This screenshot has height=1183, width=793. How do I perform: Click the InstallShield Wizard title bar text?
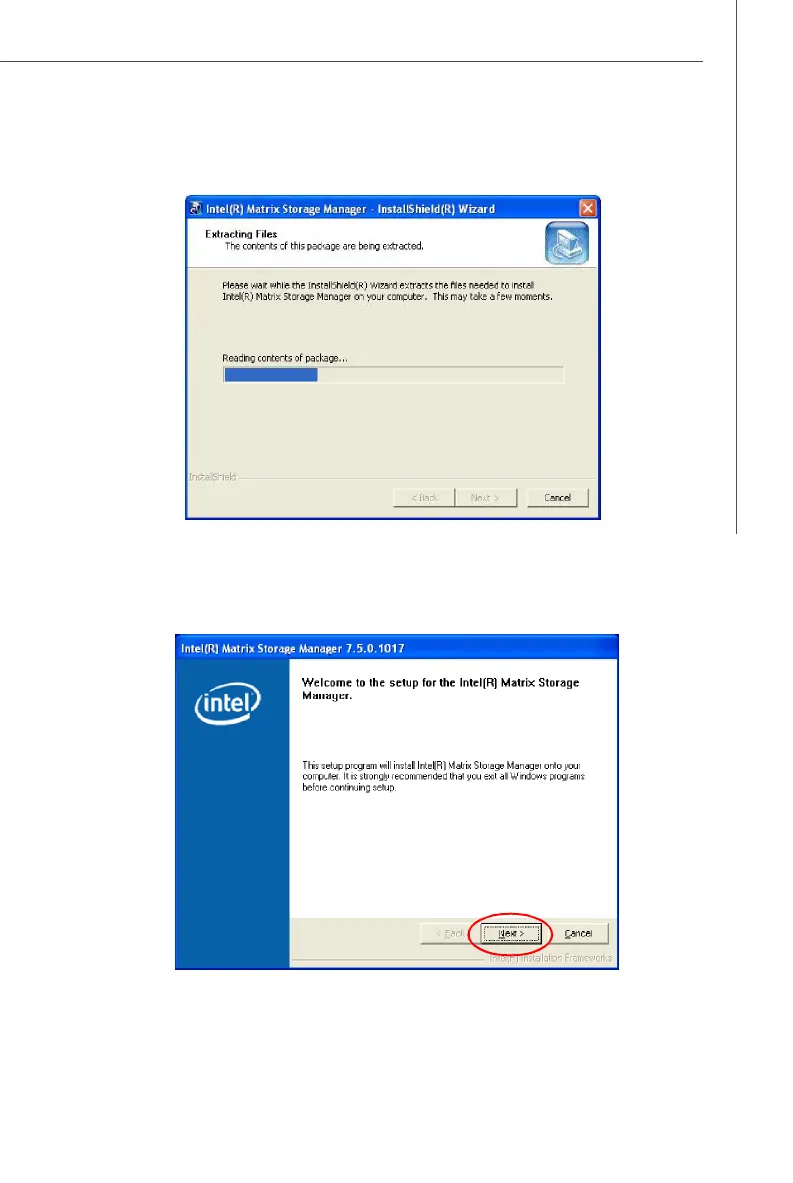pyautogui.click(x=350, y=209)
